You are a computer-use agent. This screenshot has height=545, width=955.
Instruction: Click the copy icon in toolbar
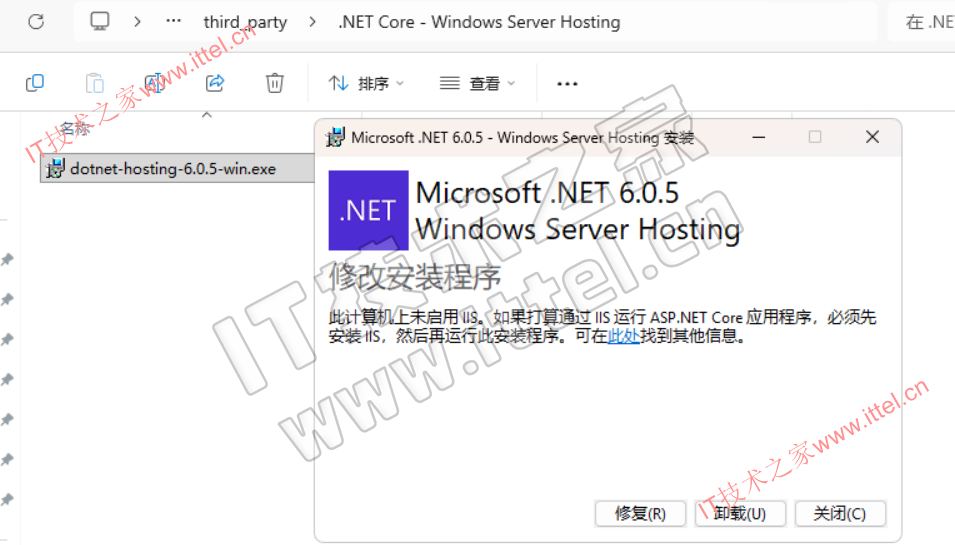pos(35,83)
